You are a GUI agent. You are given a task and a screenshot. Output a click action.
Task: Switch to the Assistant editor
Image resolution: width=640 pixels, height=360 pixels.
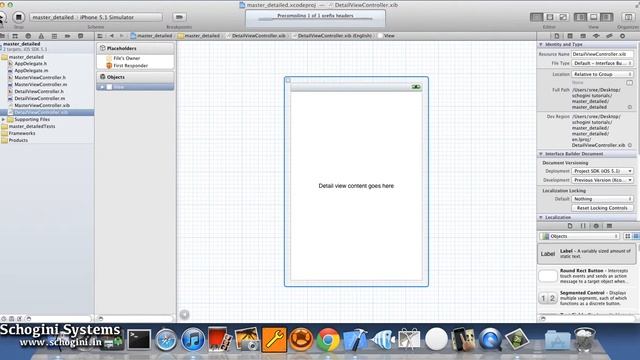(x=550, y=17)
